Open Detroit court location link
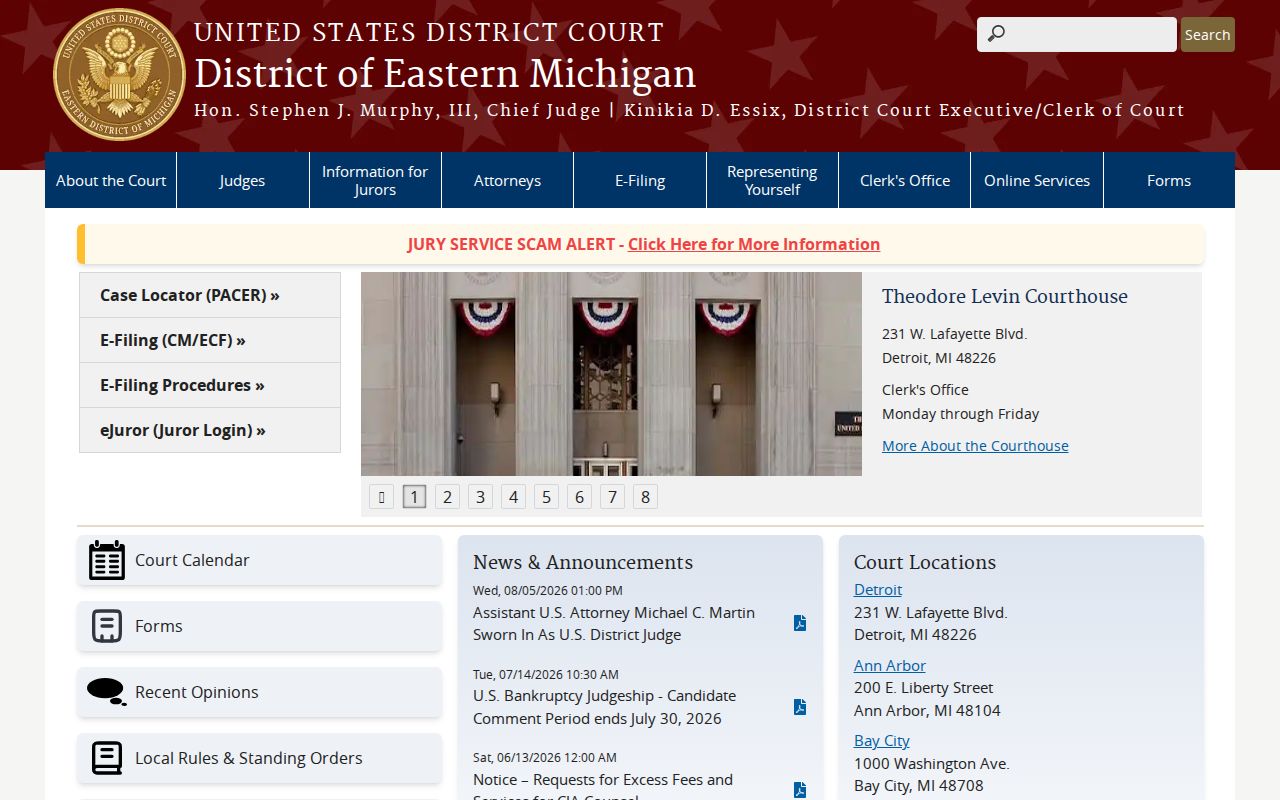The image size is (1280, 800). (x=878, y=590)
